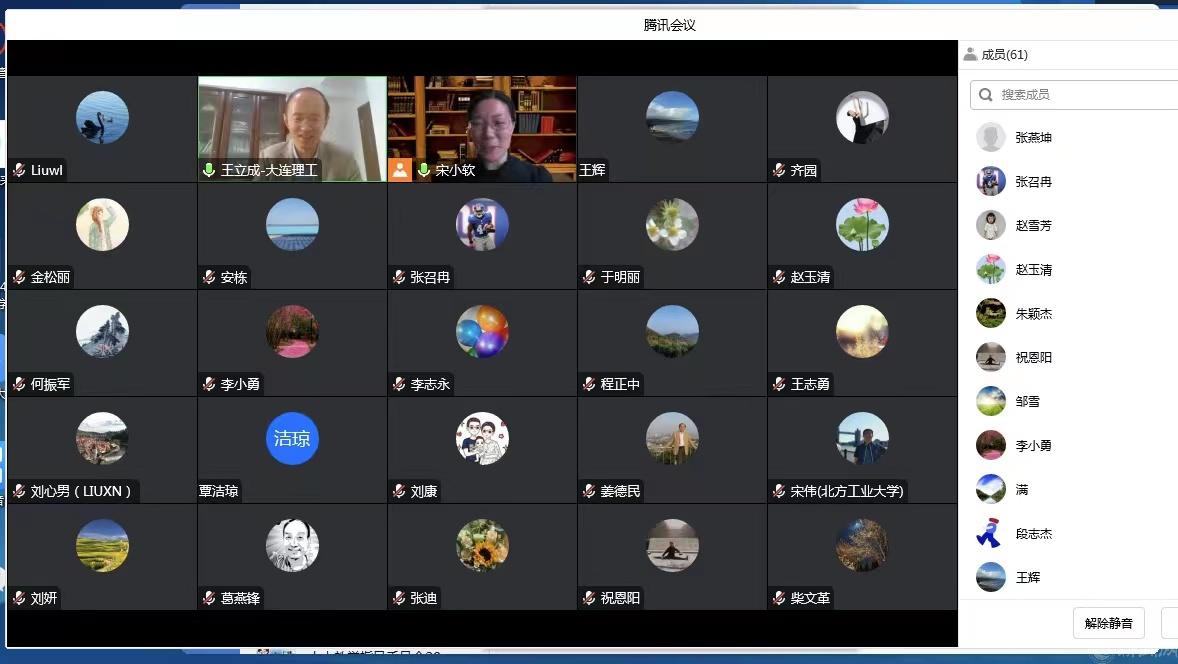Click the muted mic icon on 柴文革's tile
This screenshot has height=664, width=1178.
(779, 598)
